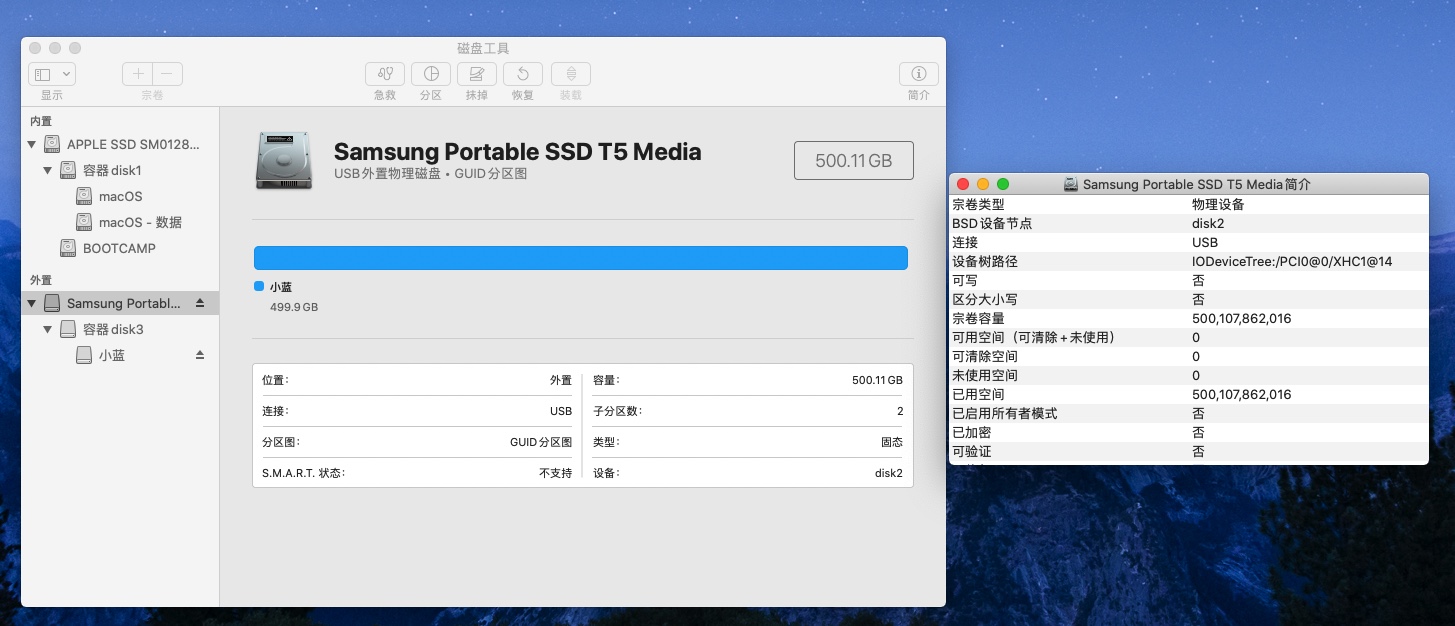Open the Info (简介) panel button
Screen dimensions: 1455x626
918,74
